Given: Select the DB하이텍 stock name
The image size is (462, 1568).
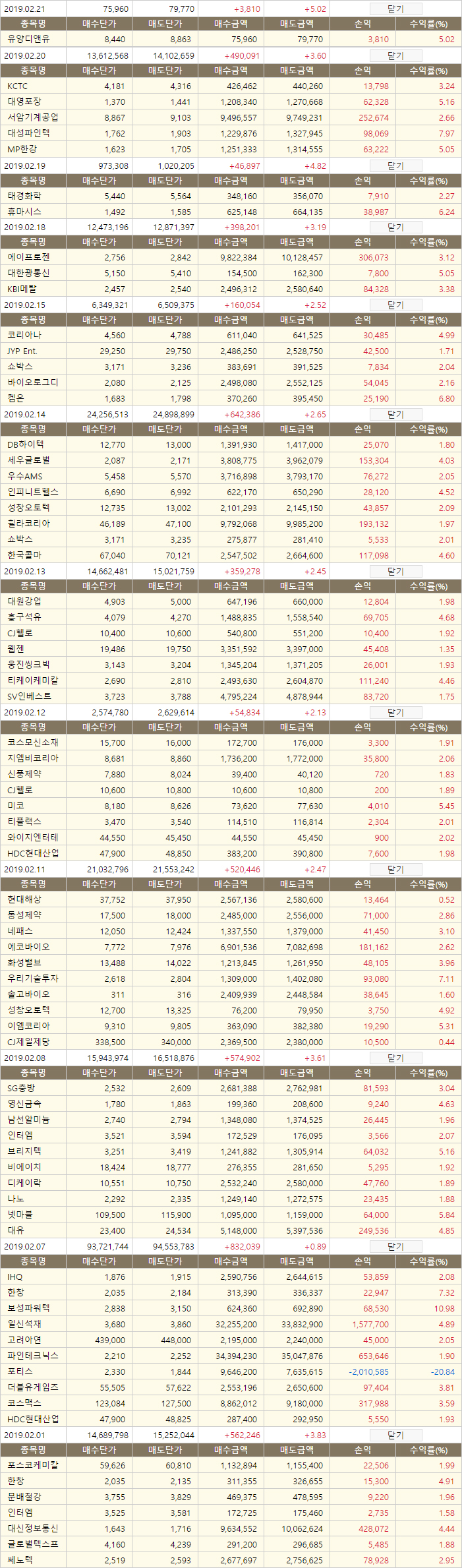Looking at the screenshot, I should 26,445.
